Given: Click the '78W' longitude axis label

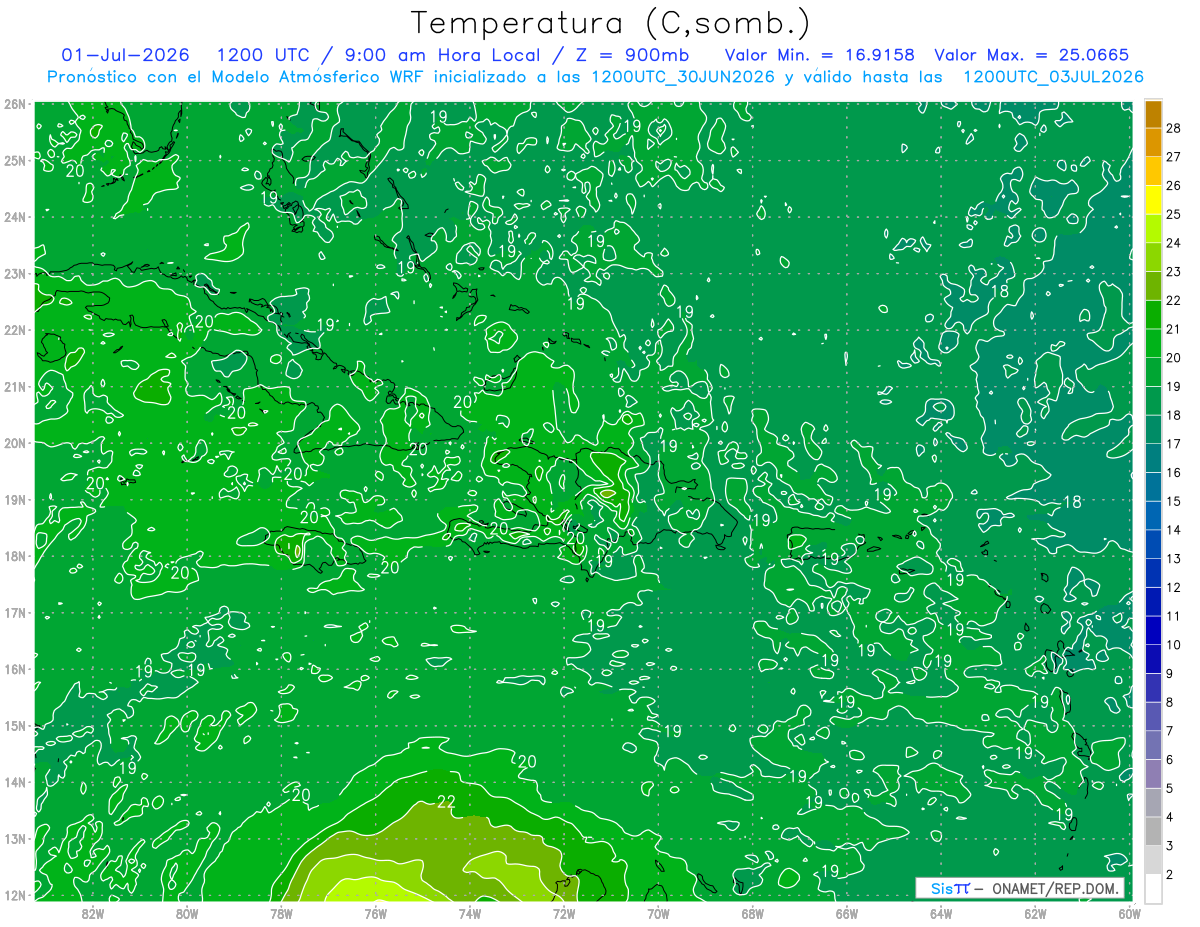Looking at the screenshot, I should pos(281,913).
